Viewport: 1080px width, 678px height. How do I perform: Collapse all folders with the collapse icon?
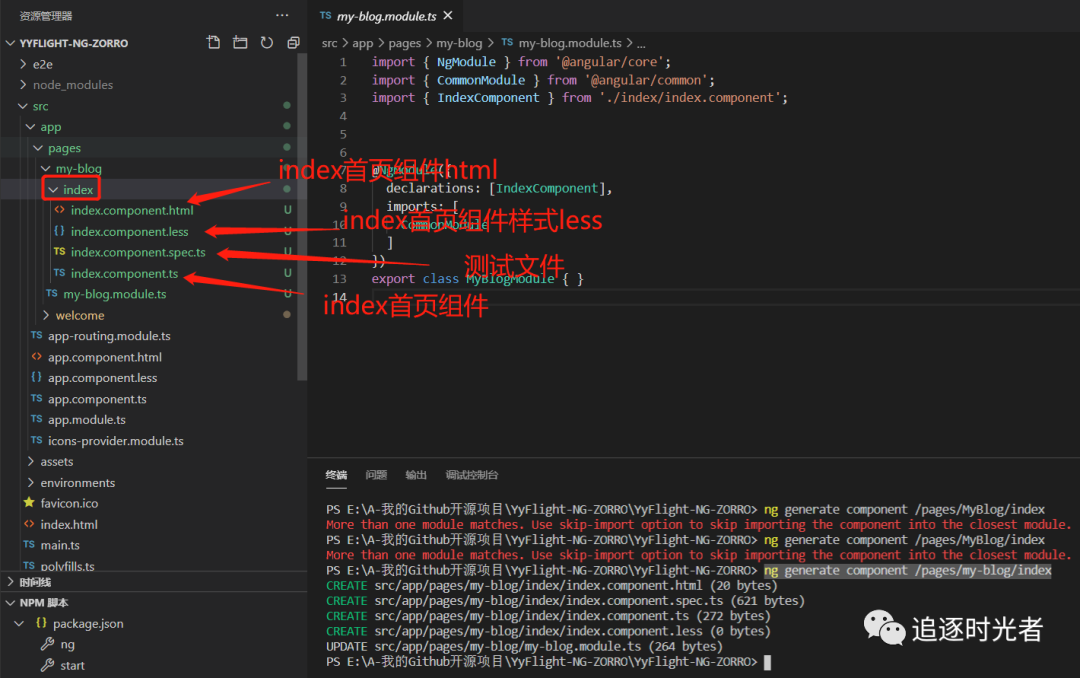293,43
